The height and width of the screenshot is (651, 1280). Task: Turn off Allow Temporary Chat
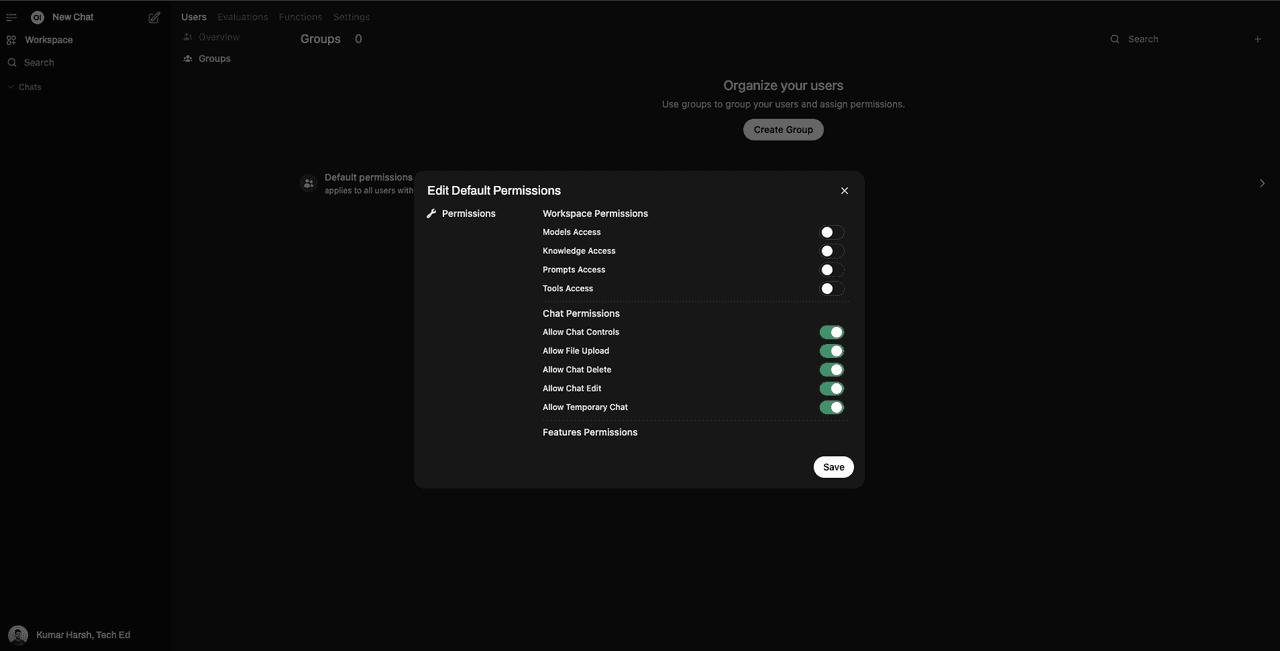pyautogui.click(x=833, y=407)
